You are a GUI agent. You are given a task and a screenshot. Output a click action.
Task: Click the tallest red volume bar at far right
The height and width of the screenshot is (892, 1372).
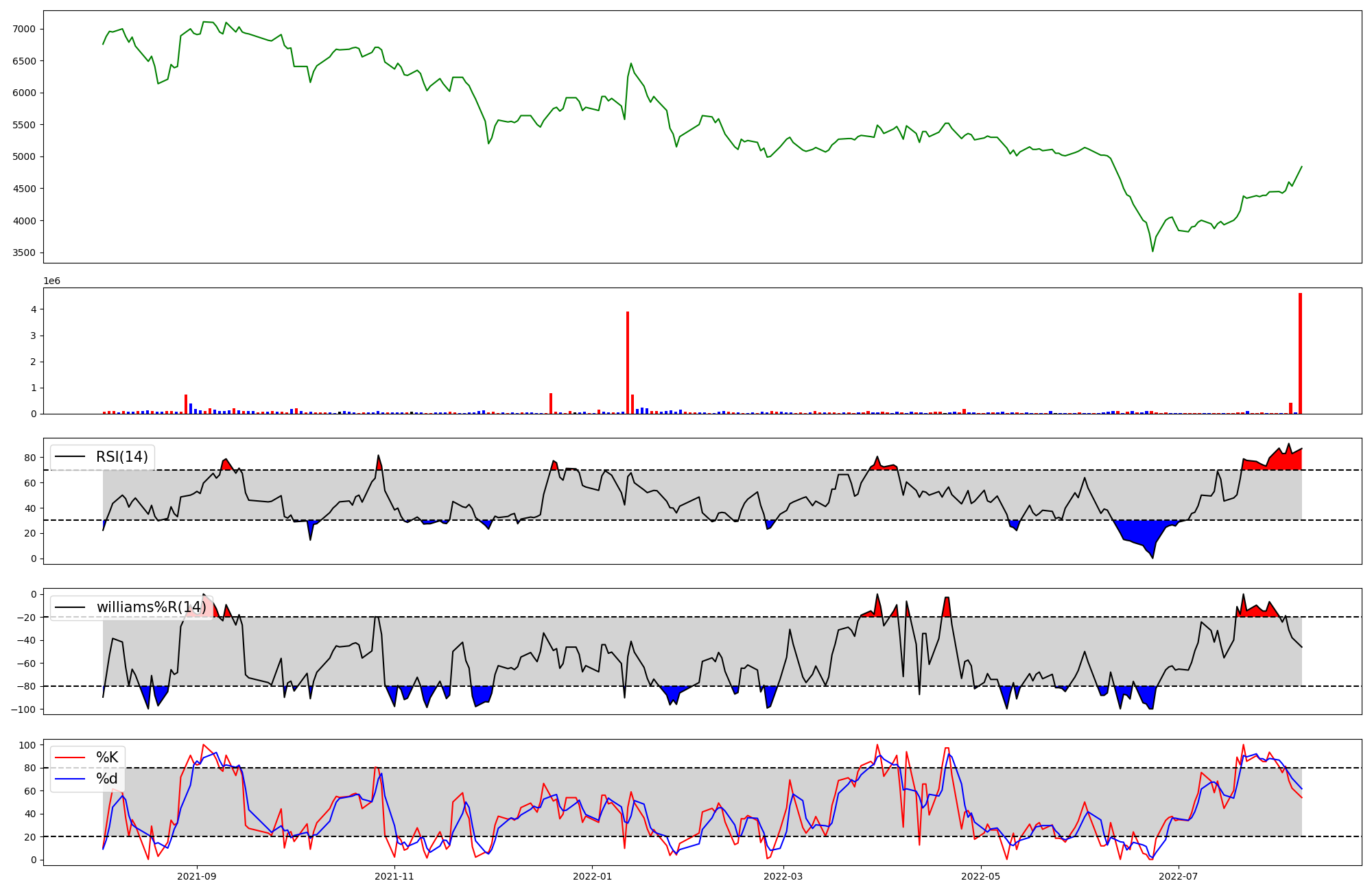(1300, 353)
